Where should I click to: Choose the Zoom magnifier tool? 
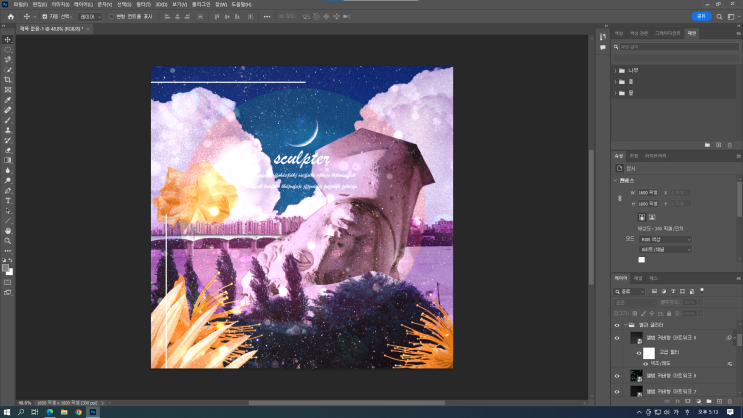8,240
